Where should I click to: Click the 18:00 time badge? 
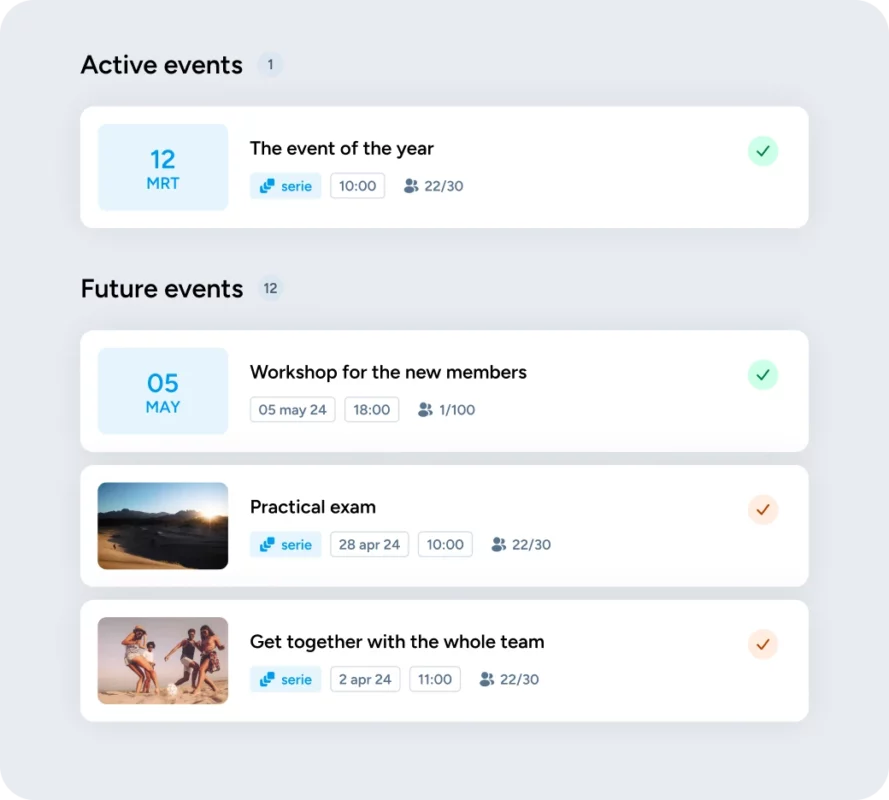[372, 410]
